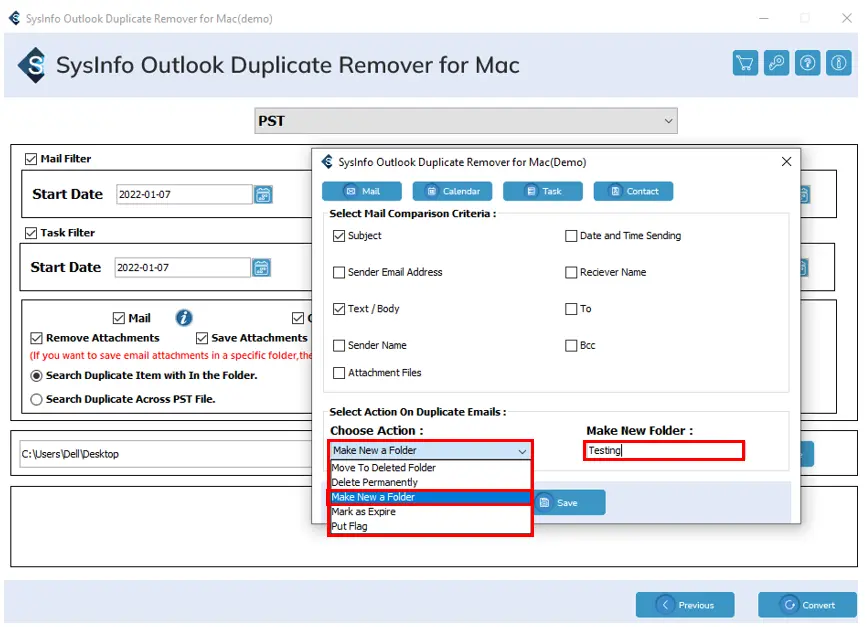Check Sender Email Address option
867x627 pixels.
tap(339, 273)
